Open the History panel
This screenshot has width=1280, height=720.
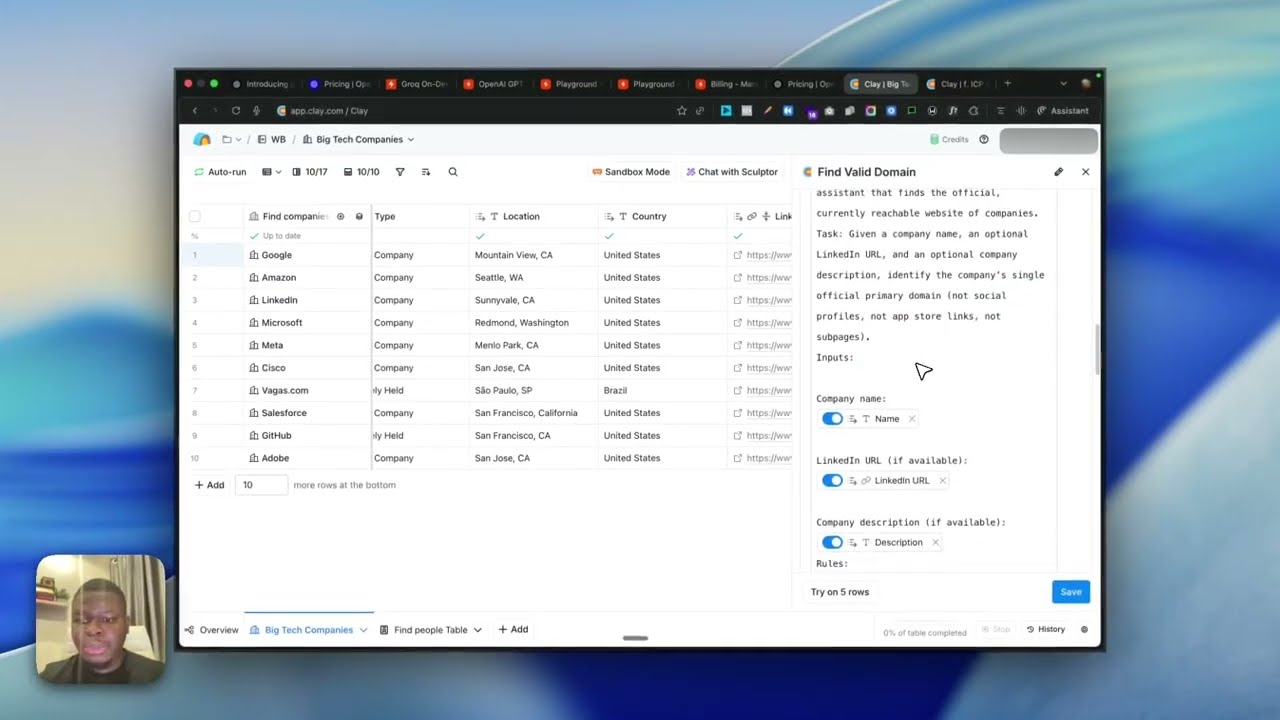coord(1046,629)
